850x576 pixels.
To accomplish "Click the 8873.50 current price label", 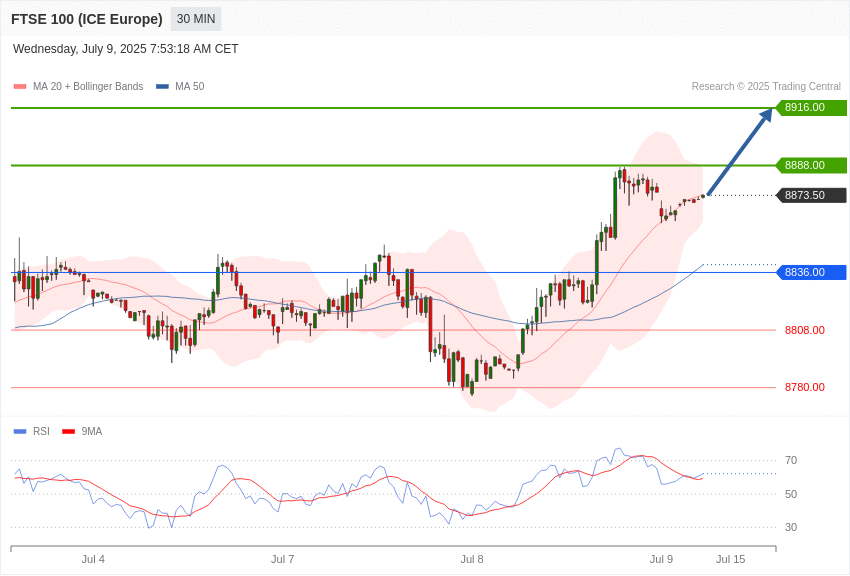I will coord(812,195).
